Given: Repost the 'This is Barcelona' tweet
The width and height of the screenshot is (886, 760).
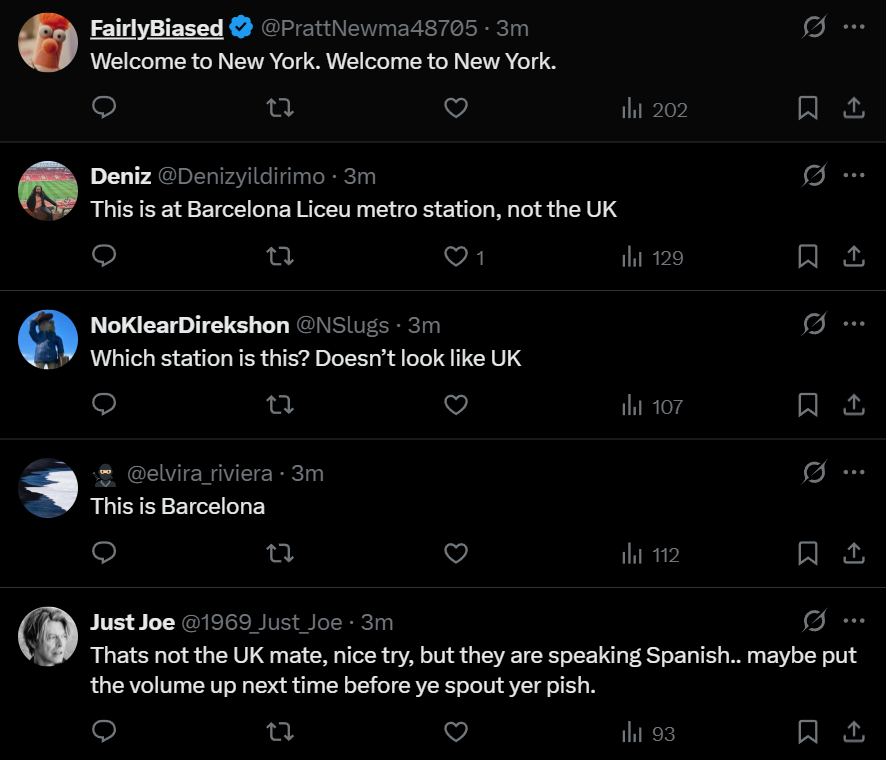Looking at the screenshot, I should 281,554.
